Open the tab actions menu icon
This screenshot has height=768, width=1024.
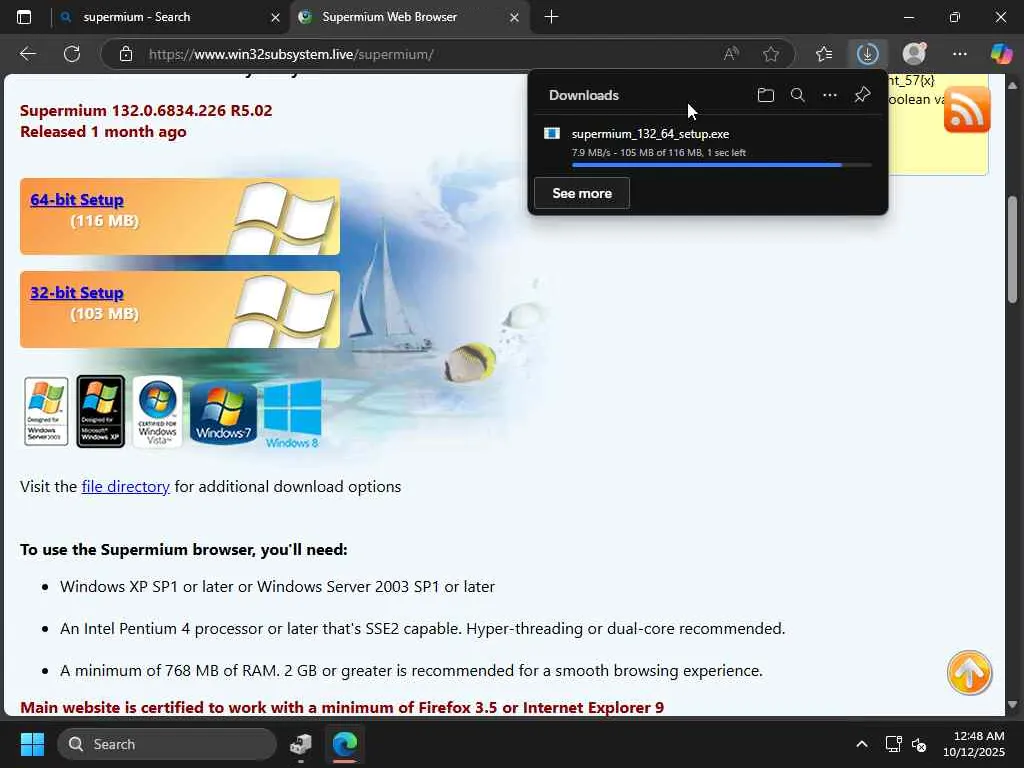[24, 17]
